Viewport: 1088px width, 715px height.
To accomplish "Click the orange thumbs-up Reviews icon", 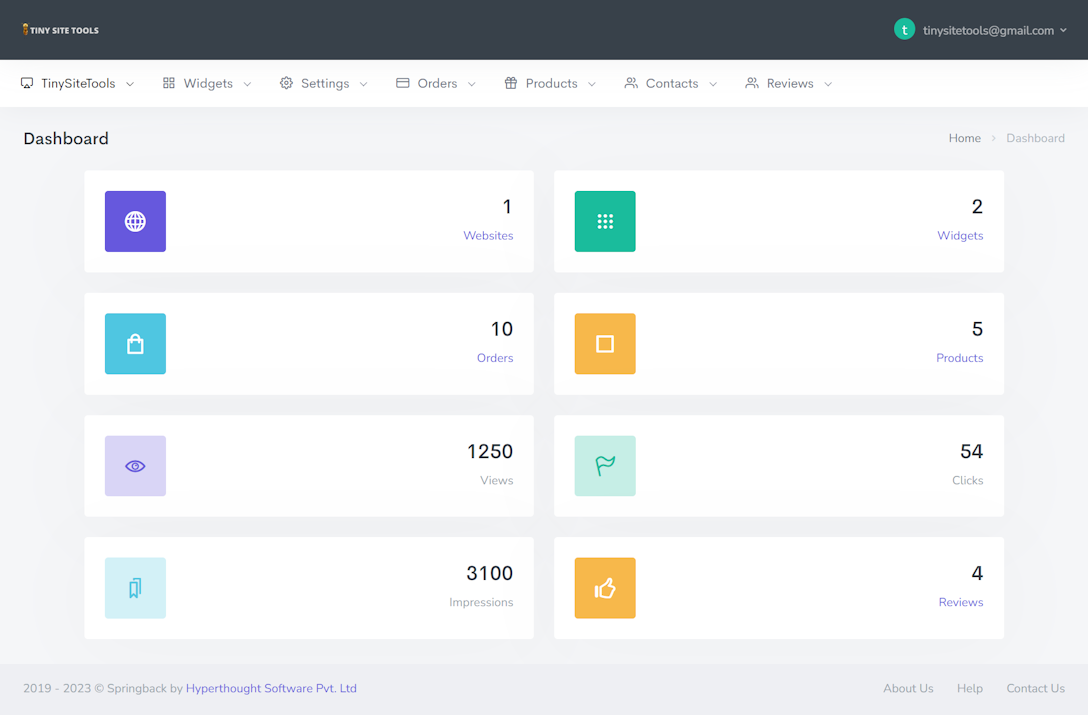I will pos(605,588).
